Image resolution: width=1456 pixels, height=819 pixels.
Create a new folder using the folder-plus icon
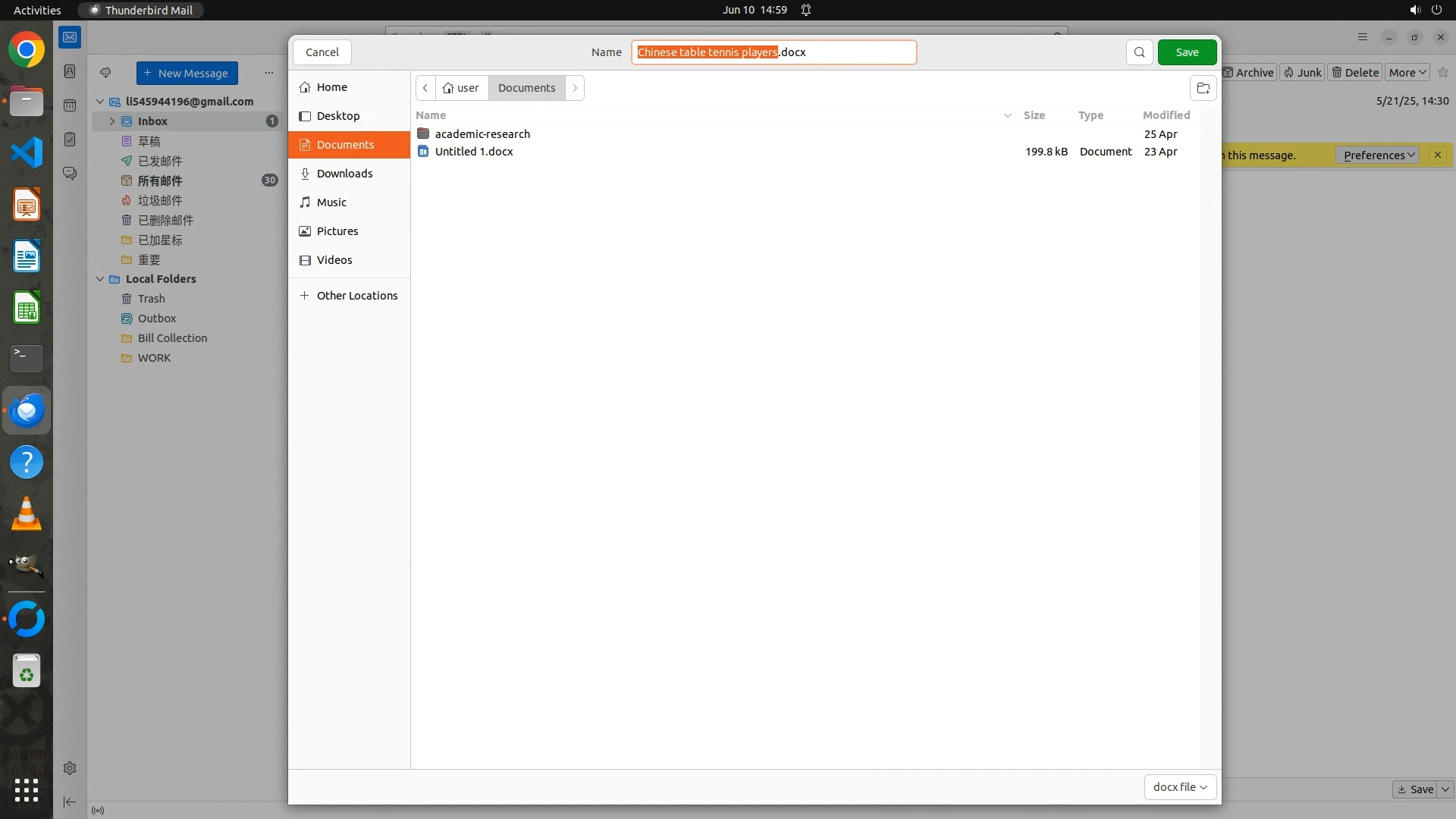click(1203, 88)
